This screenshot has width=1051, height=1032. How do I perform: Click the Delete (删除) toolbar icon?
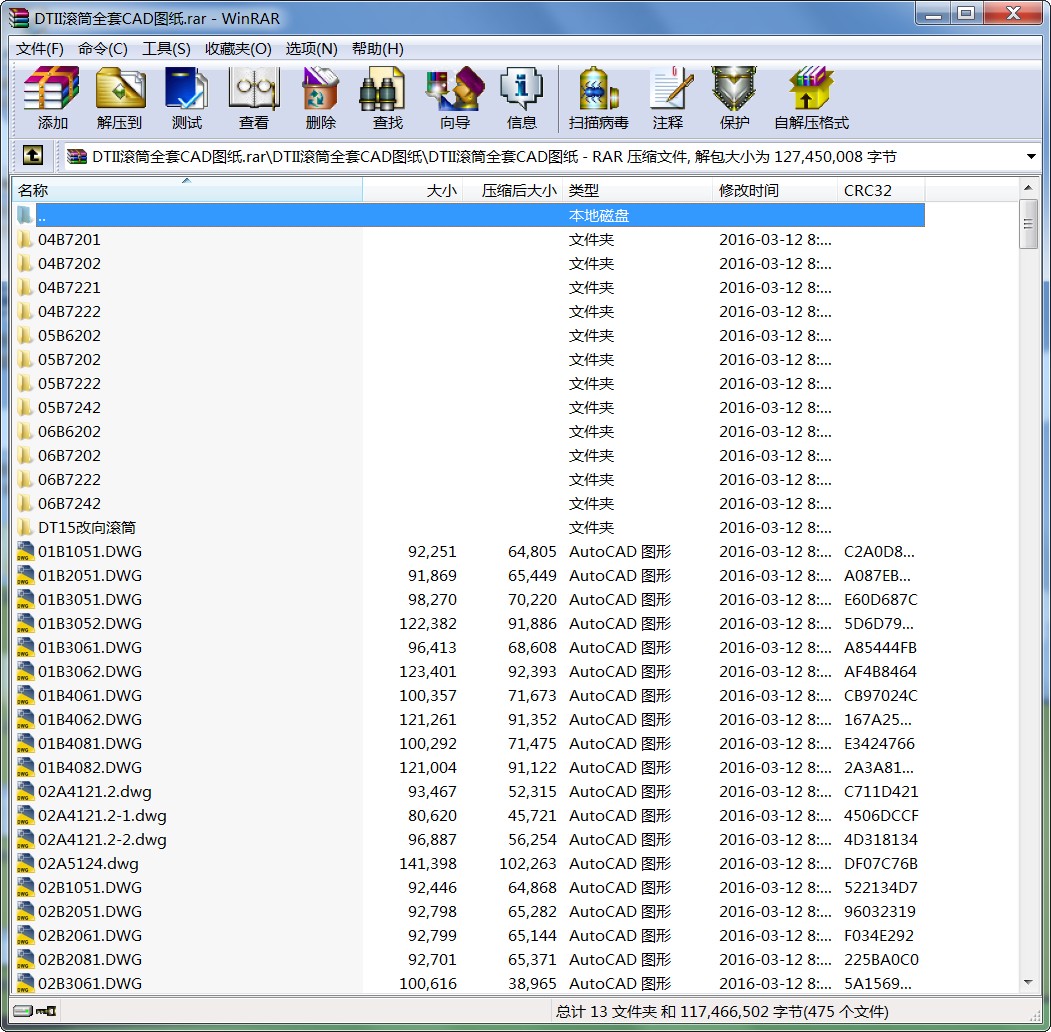(x=321, y=98)
